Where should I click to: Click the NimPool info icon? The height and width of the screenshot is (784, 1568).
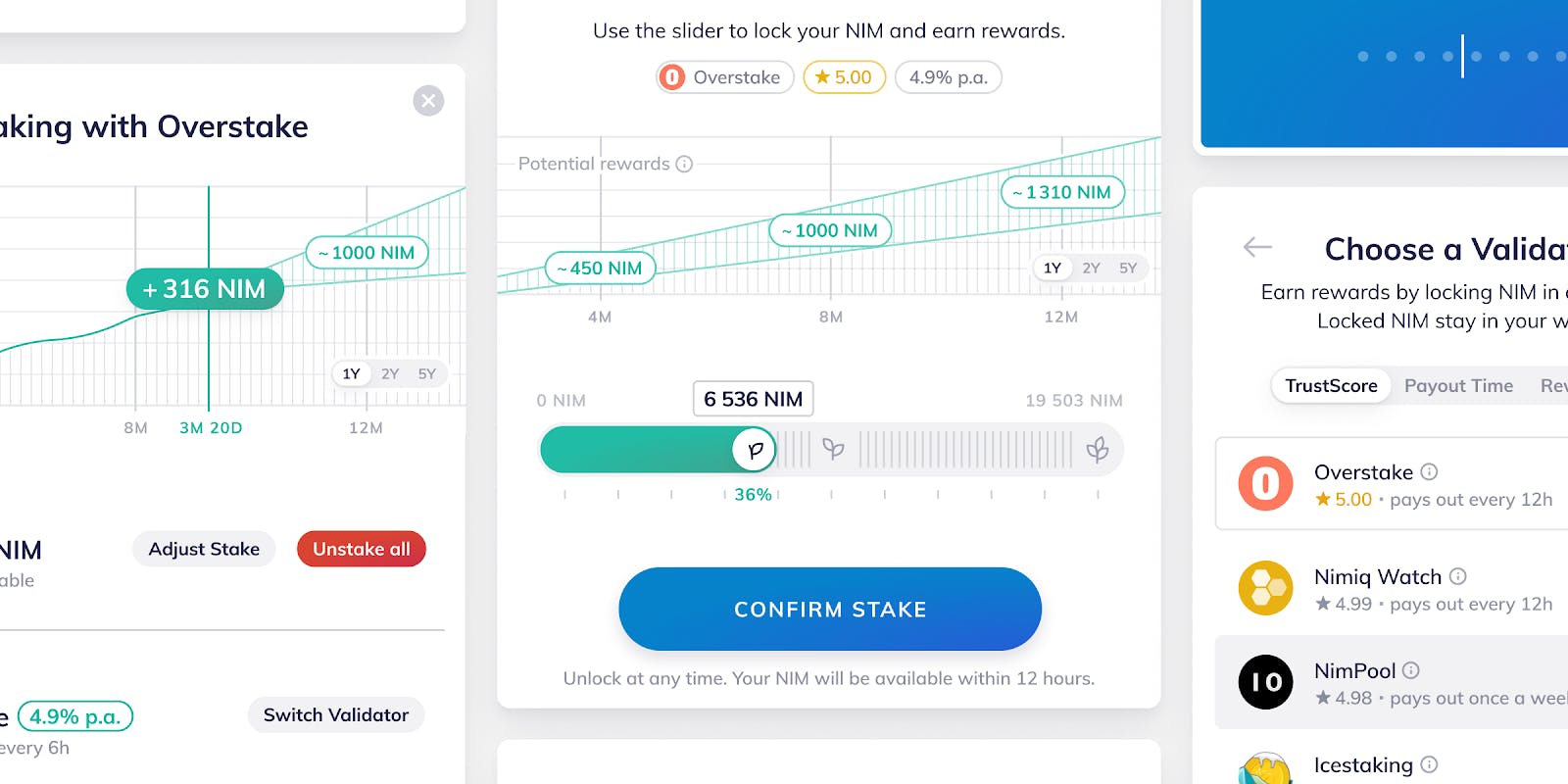(x=1411, y=670)
